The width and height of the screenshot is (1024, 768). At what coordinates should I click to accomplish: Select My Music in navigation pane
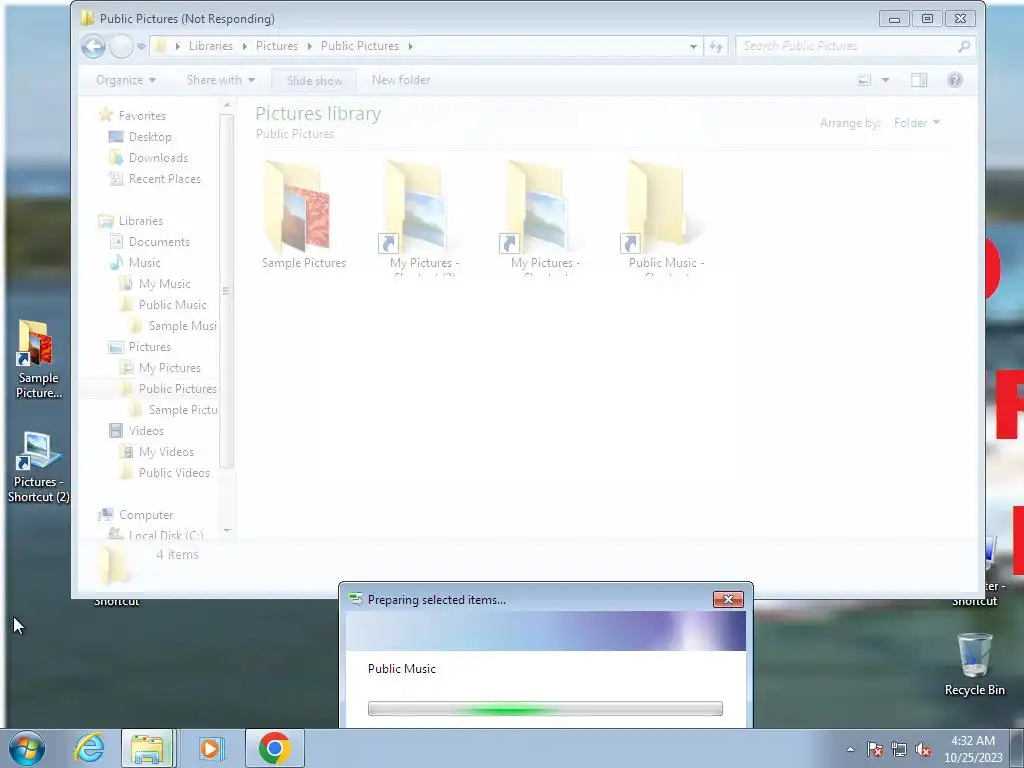click(x=165, y=283)
